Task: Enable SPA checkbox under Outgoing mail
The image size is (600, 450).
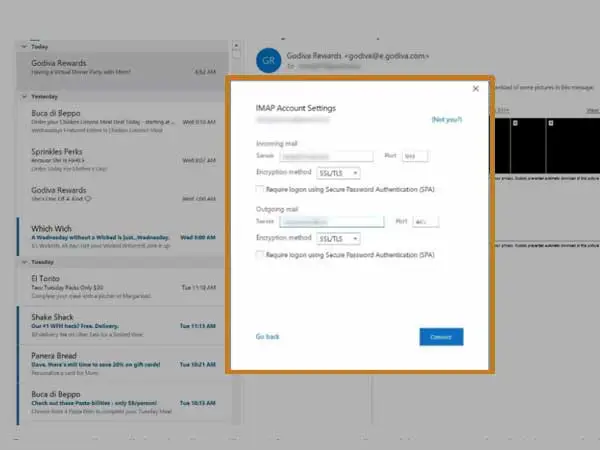Action: coord(260,254)
